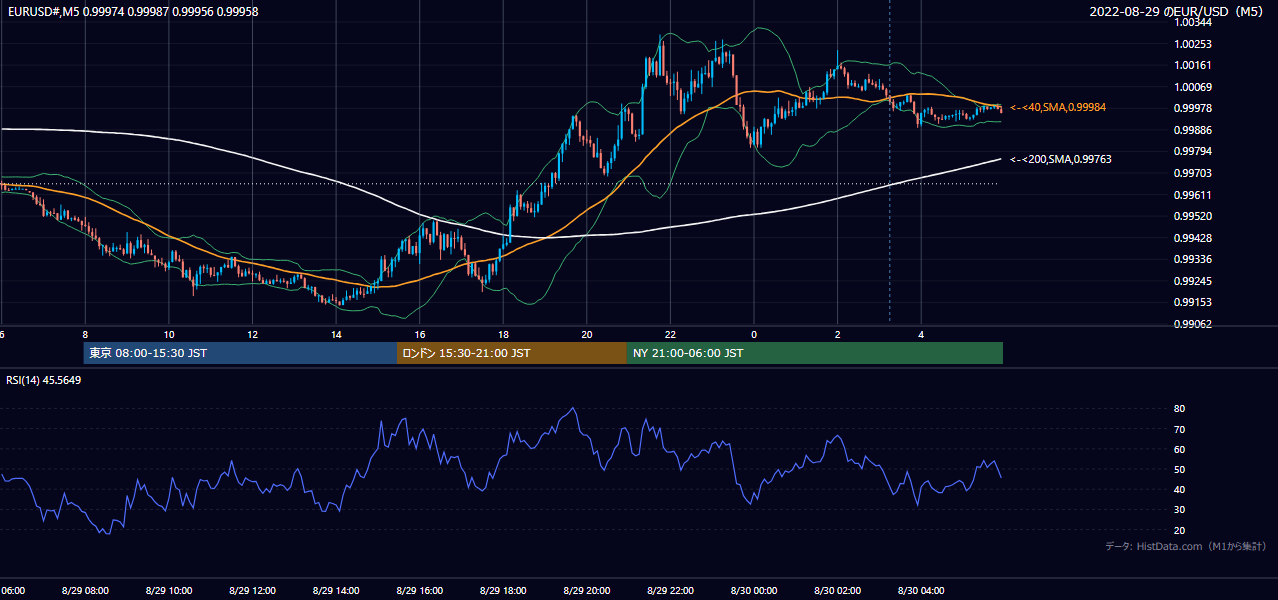Click hour label 18 on price chart axis
This screenshot has width=1278, height=600.
point(503,334)
